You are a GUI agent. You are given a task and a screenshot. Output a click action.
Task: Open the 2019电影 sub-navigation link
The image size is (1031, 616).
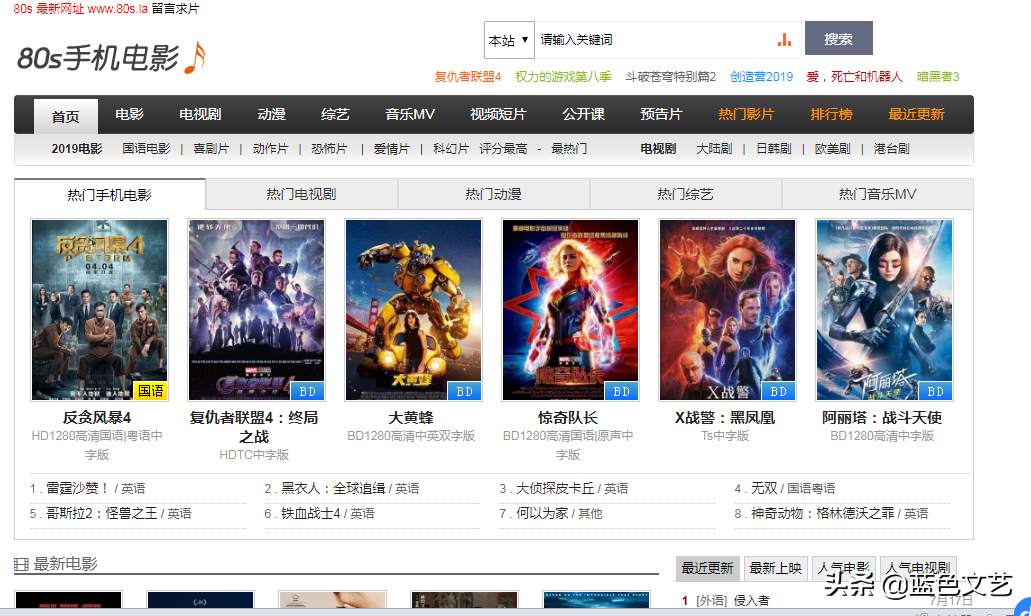coord(77,149)
